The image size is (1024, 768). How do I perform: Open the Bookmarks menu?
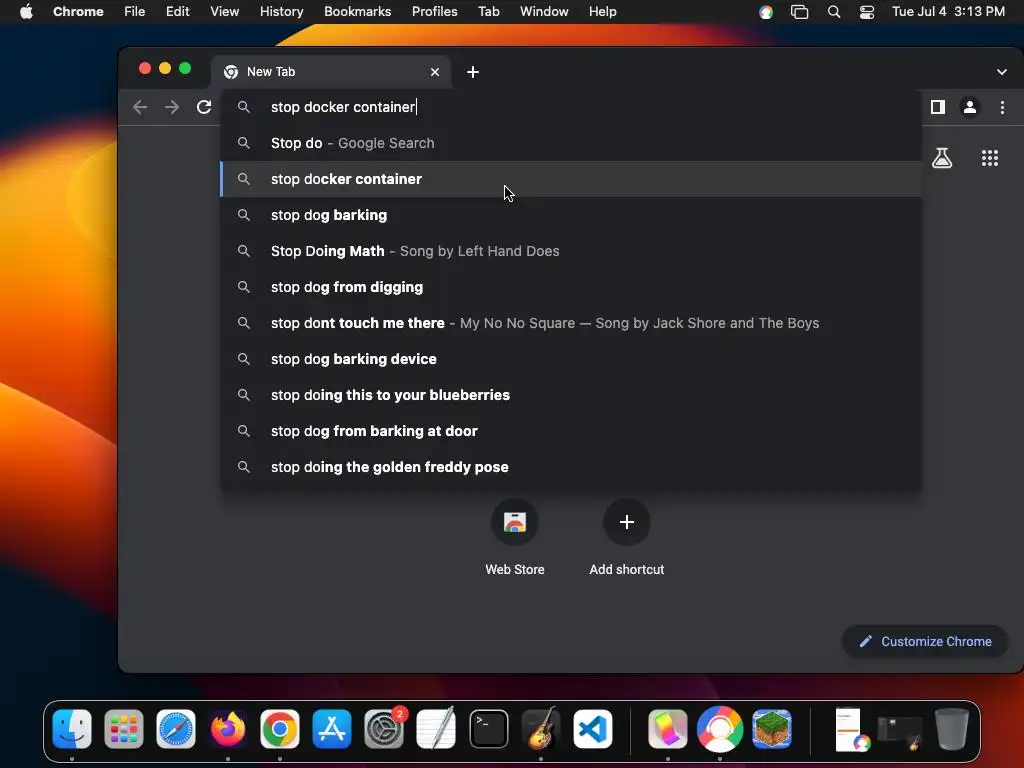357,12
